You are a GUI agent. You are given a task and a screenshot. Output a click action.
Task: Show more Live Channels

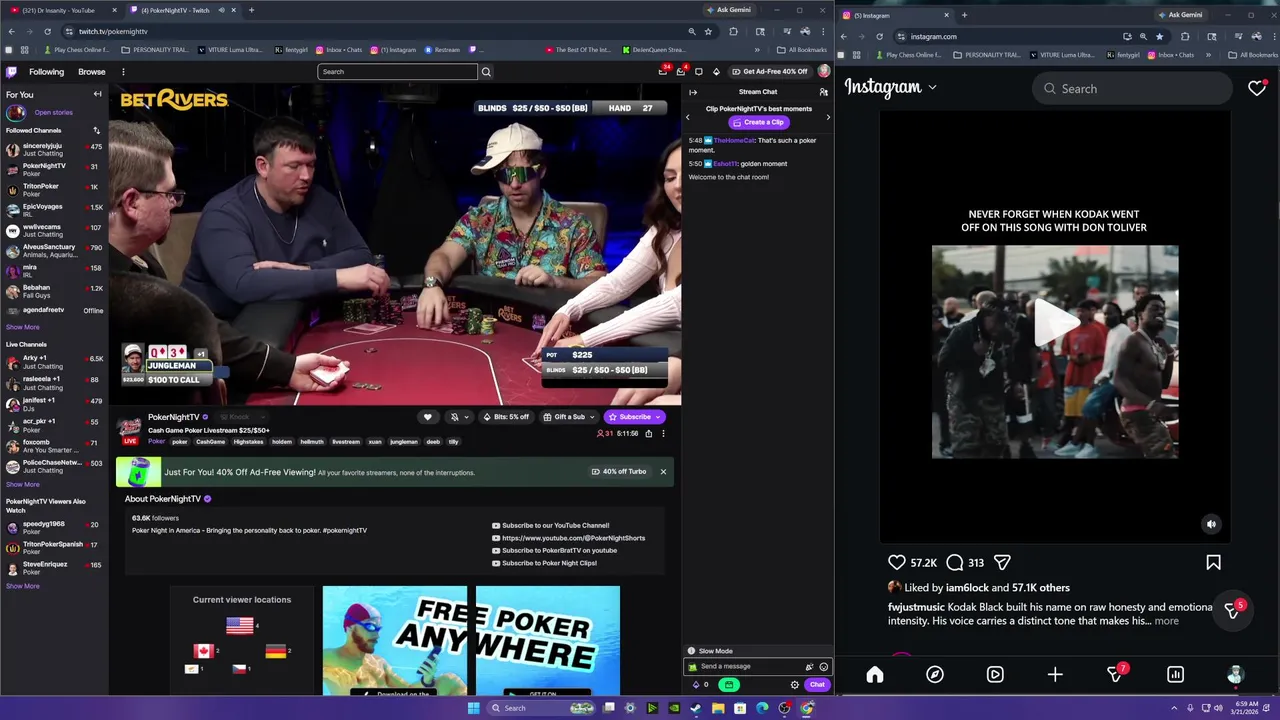23,484
